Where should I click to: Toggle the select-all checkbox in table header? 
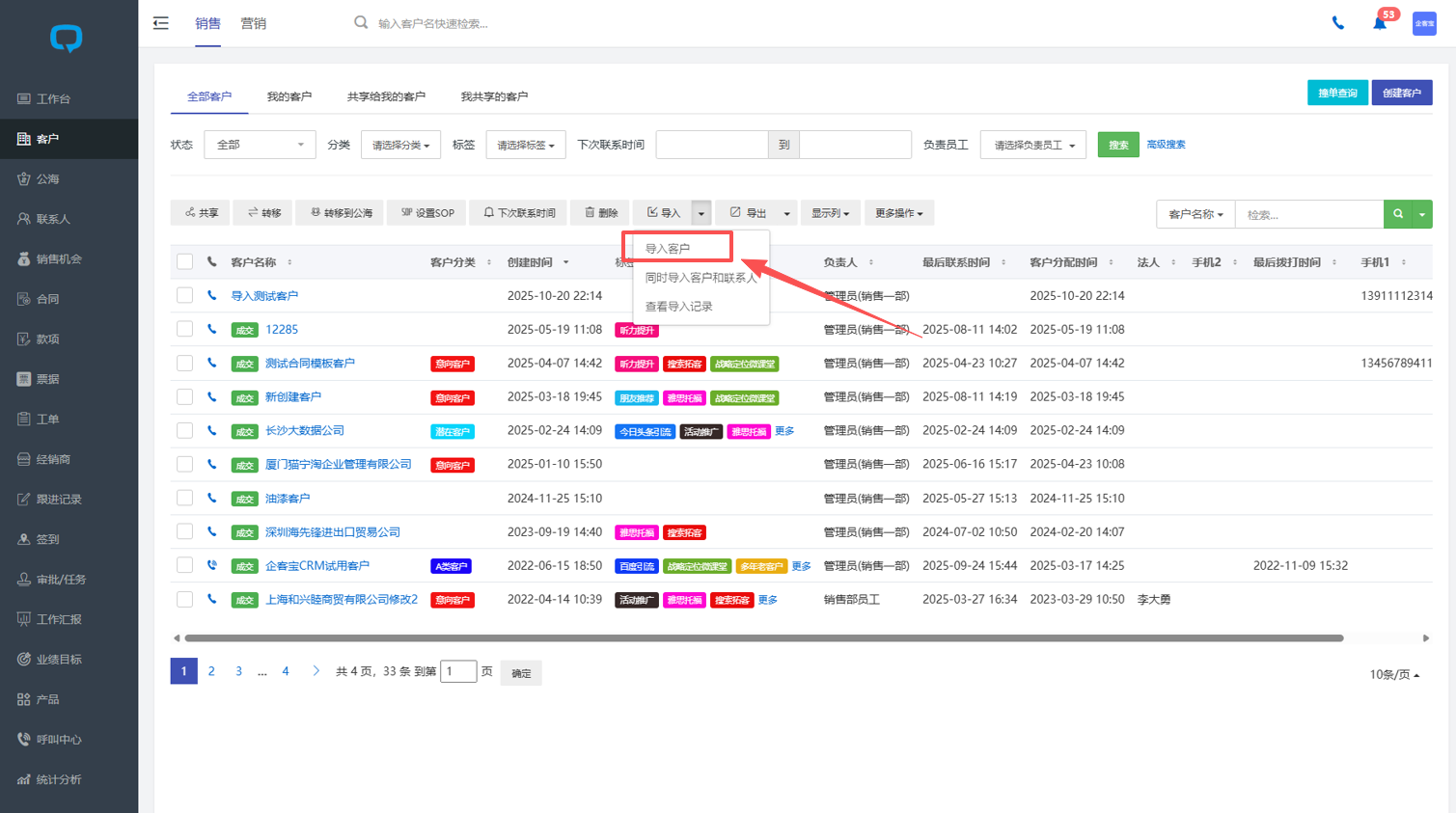tap(184, 262)
